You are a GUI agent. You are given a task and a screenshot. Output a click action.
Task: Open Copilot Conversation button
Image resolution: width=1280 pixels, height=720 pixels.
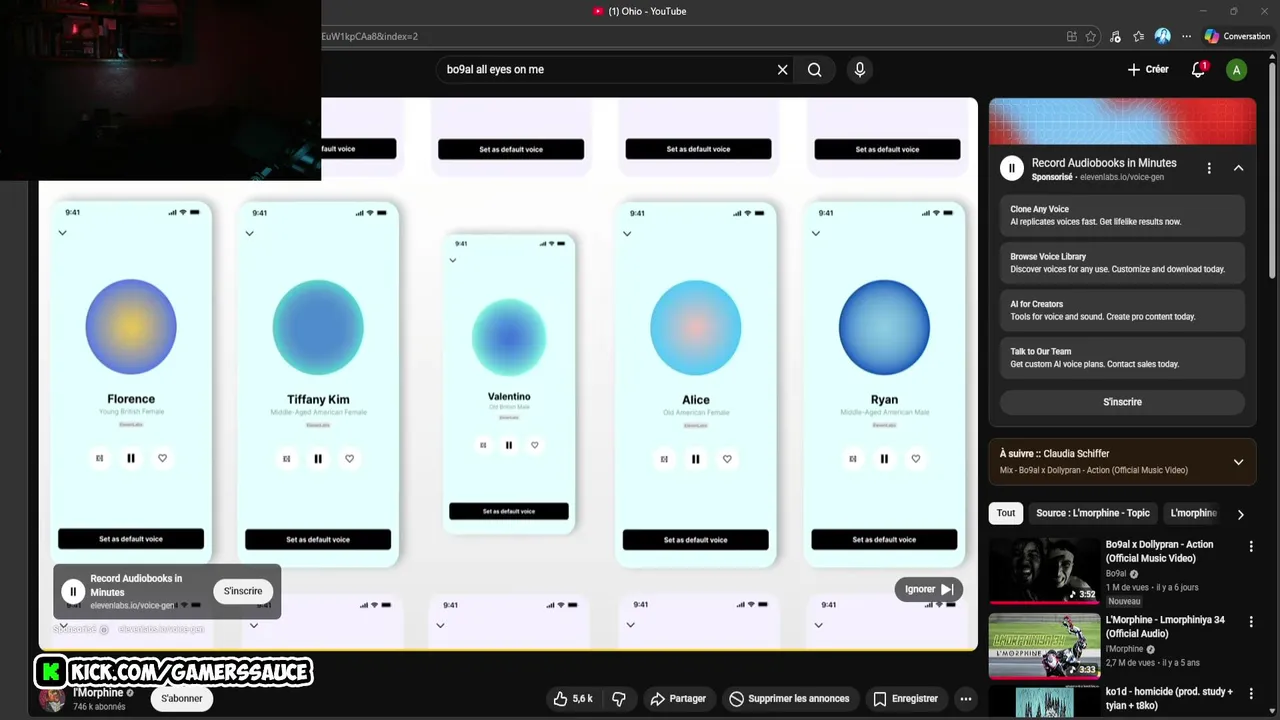click(1237, 36)
